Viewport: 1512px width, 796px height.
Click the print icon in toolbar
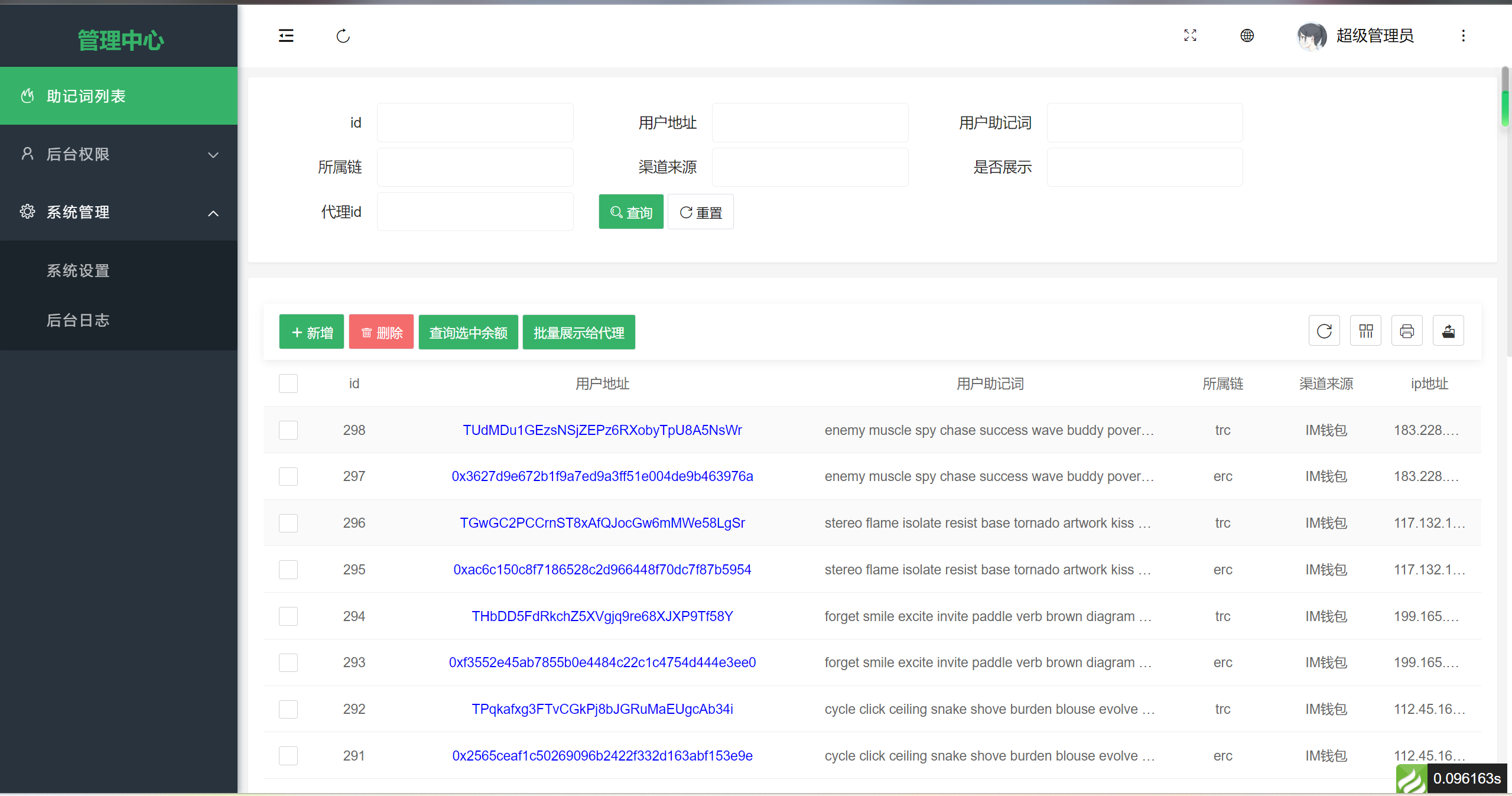point(1407,332)
